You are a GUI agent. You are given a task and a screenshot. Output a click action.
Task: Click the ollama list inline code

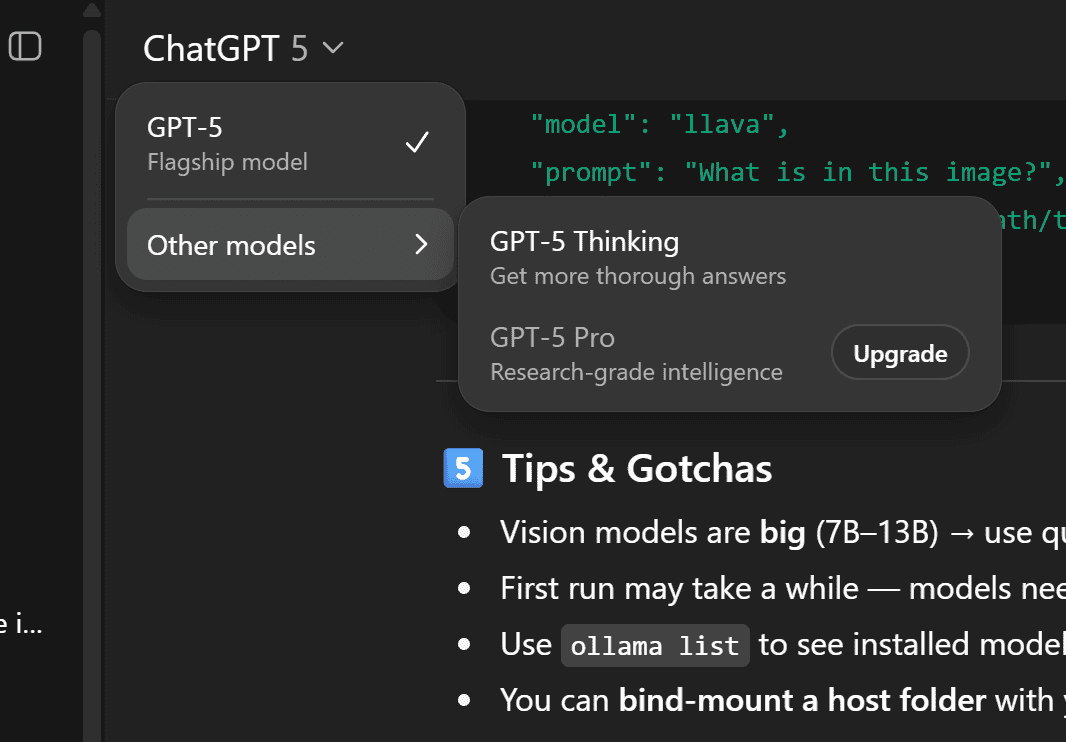[655, 645]
